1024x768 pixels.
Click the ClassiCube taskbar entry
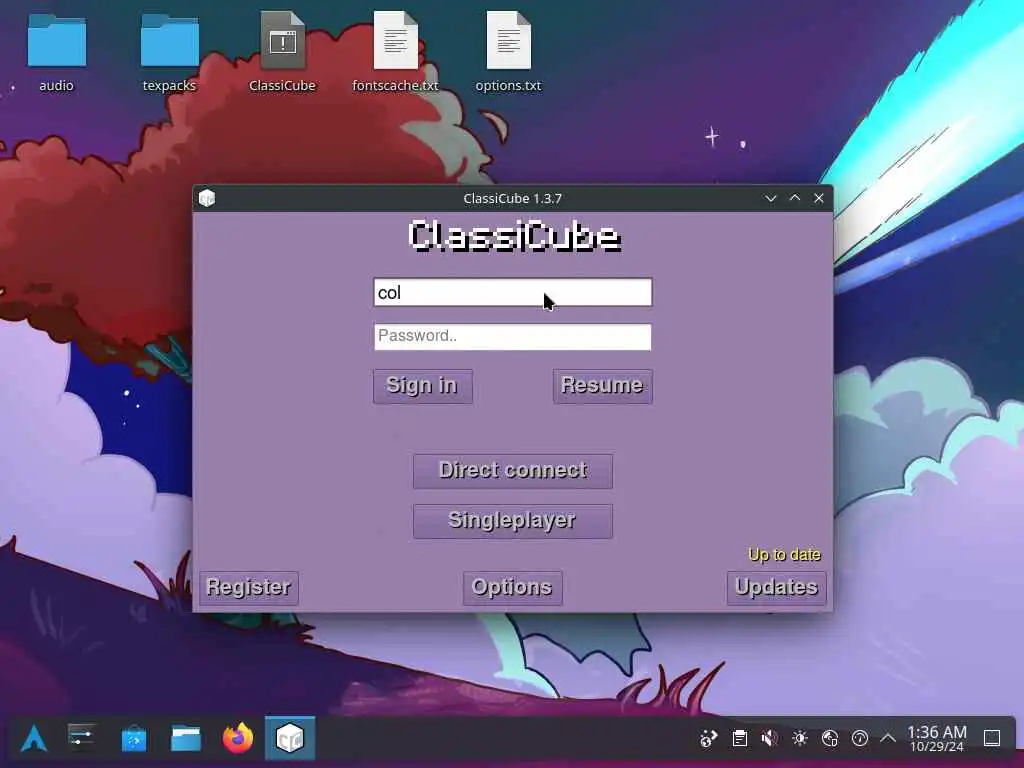(290, 739)
